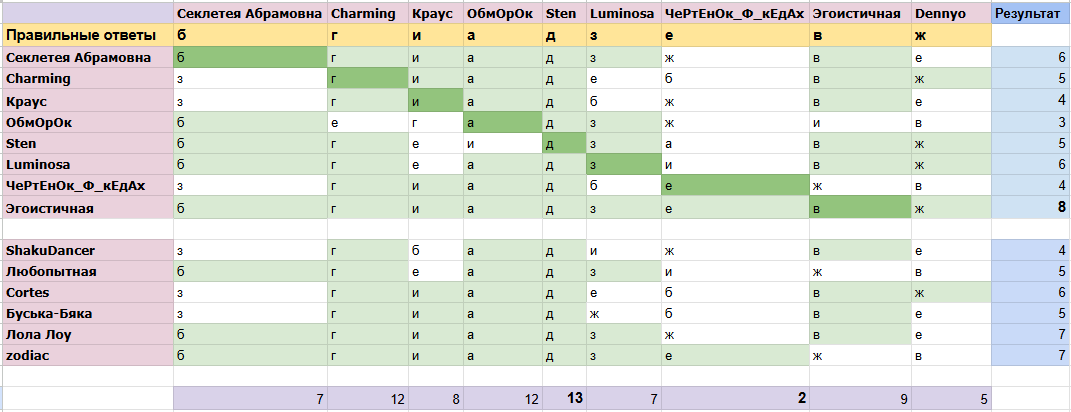The image size is (1071, 412).
Task: Click the "ОбмОрОк" column header
Action: point(499,14)
